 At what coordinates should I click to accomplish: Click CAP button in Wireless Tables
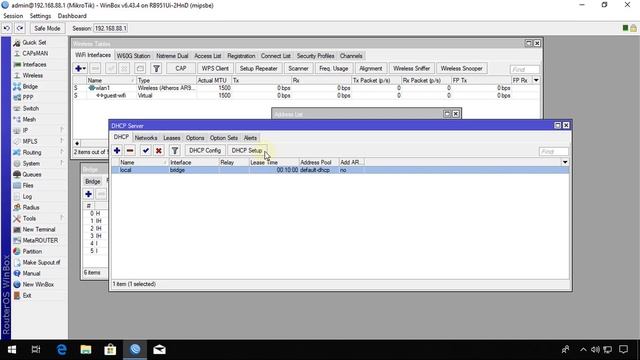pyautogui.click(x=181, y=69)
